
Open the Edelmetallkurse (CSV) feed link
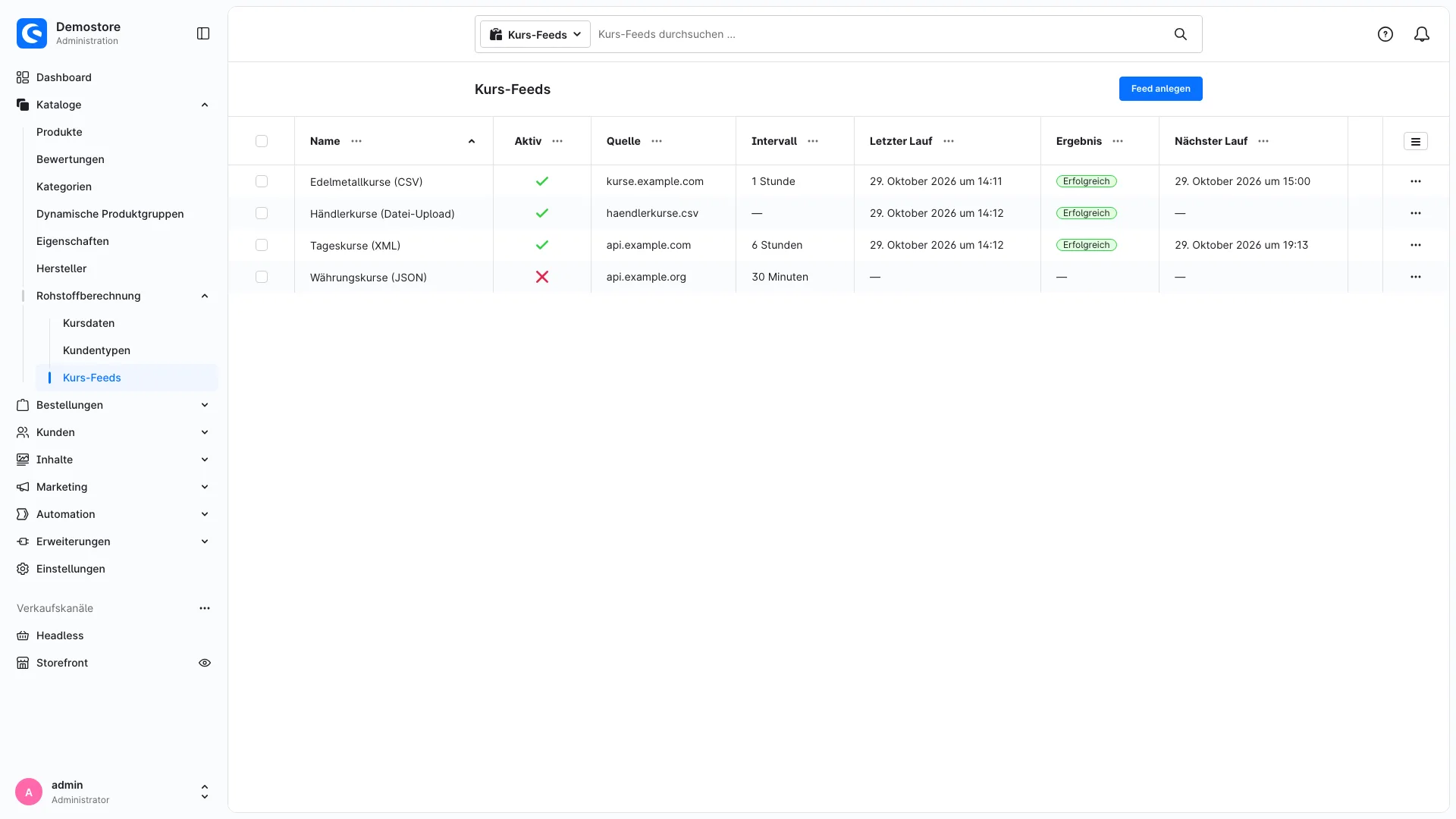click(x=366, y=182)
